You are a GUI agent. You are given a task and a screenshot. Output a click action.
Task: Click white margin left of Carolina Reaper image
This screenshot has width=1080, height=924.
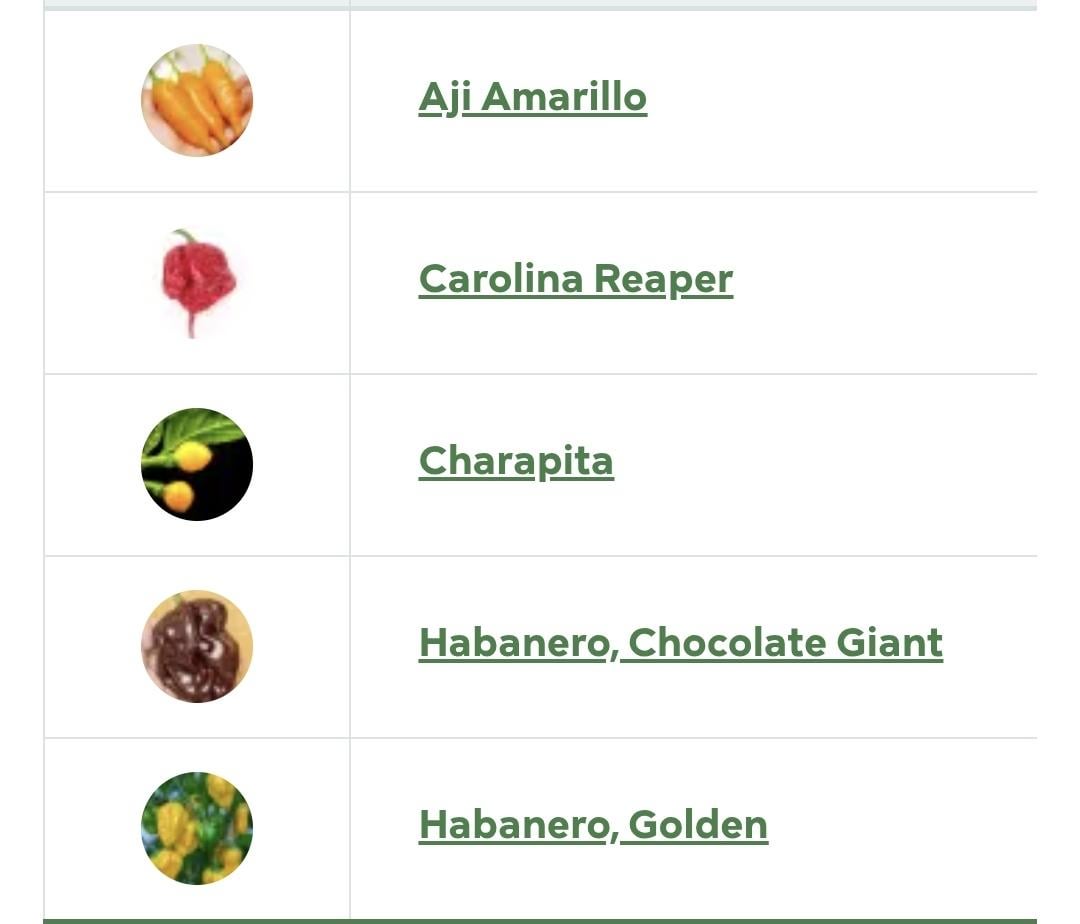(90, 282)
